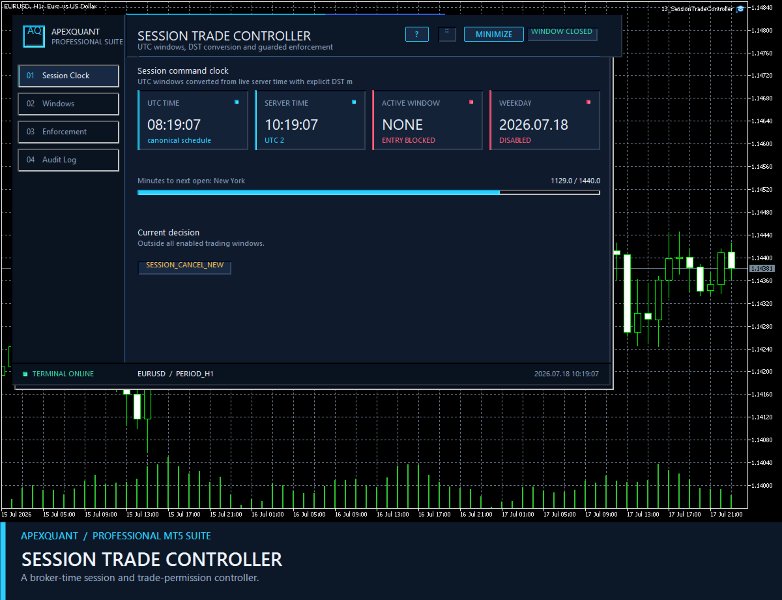
Task: Select the UTC TIME 08:19:07 card
Action: [x=193, y=120]
